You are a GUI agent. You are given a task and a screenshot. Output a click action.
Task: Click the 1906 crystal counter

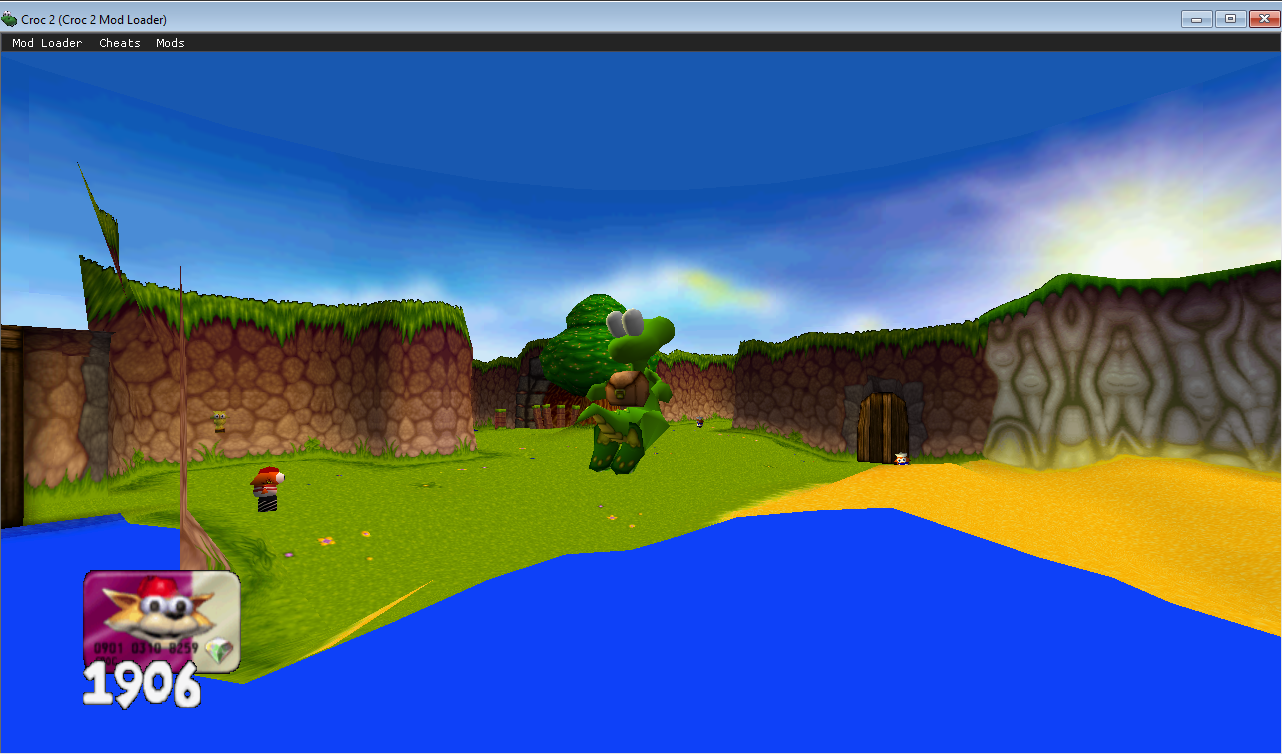(141, 686)
